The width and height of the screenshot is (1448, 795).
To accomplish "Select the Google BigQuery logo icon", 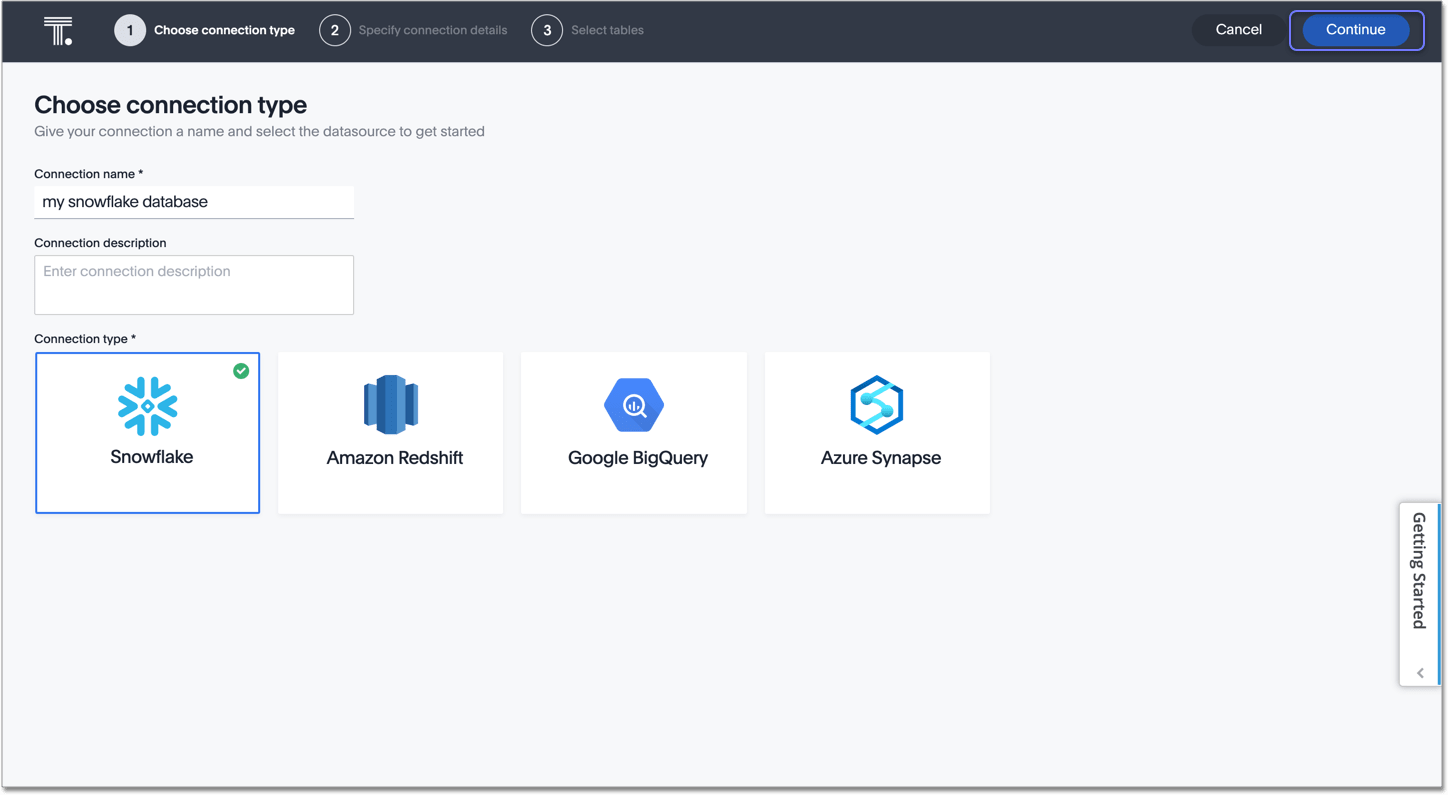I will click(634, 405).
